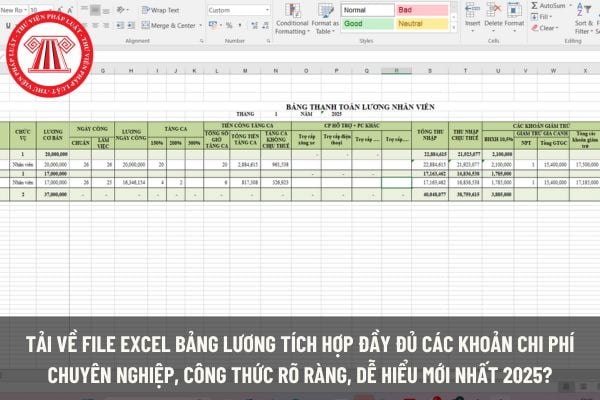
Task: Select the total cell 3,885,000
Action: 498,194
